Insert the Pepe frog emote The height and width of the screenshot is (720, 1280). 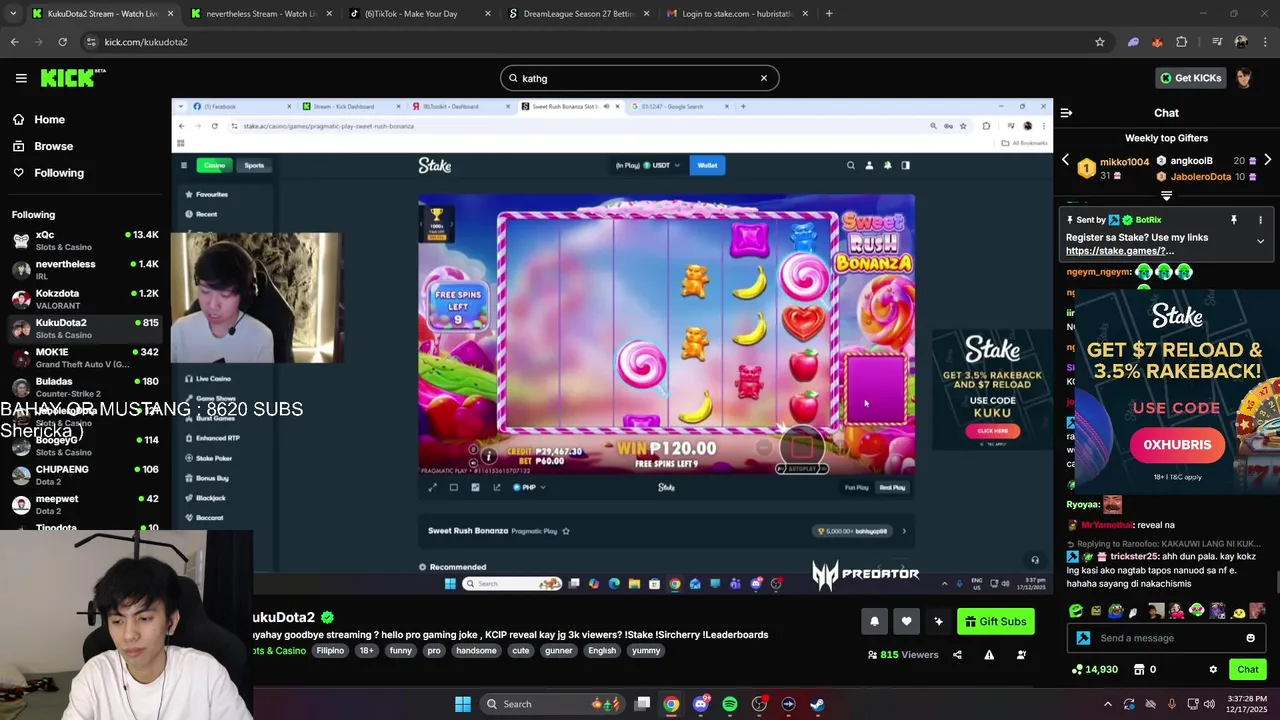coord(1116,611)
